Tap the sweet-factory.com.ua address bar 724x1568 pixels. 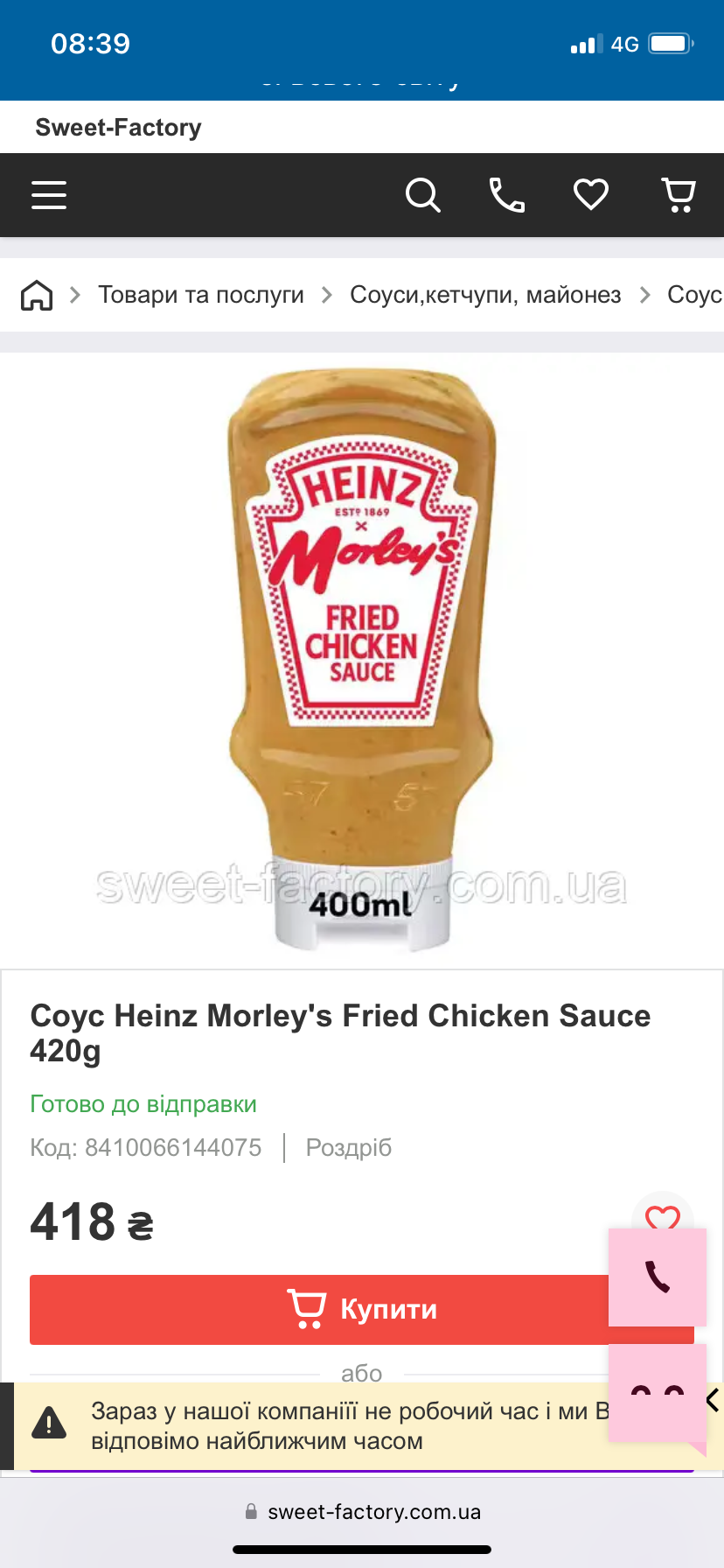[x=362, y=1512]
